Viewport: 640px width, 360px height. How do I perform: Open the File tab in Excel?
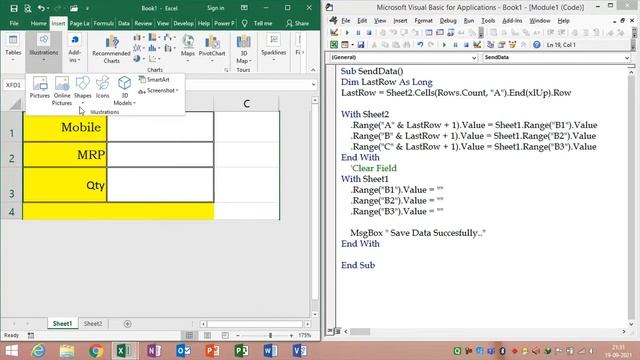14,24
